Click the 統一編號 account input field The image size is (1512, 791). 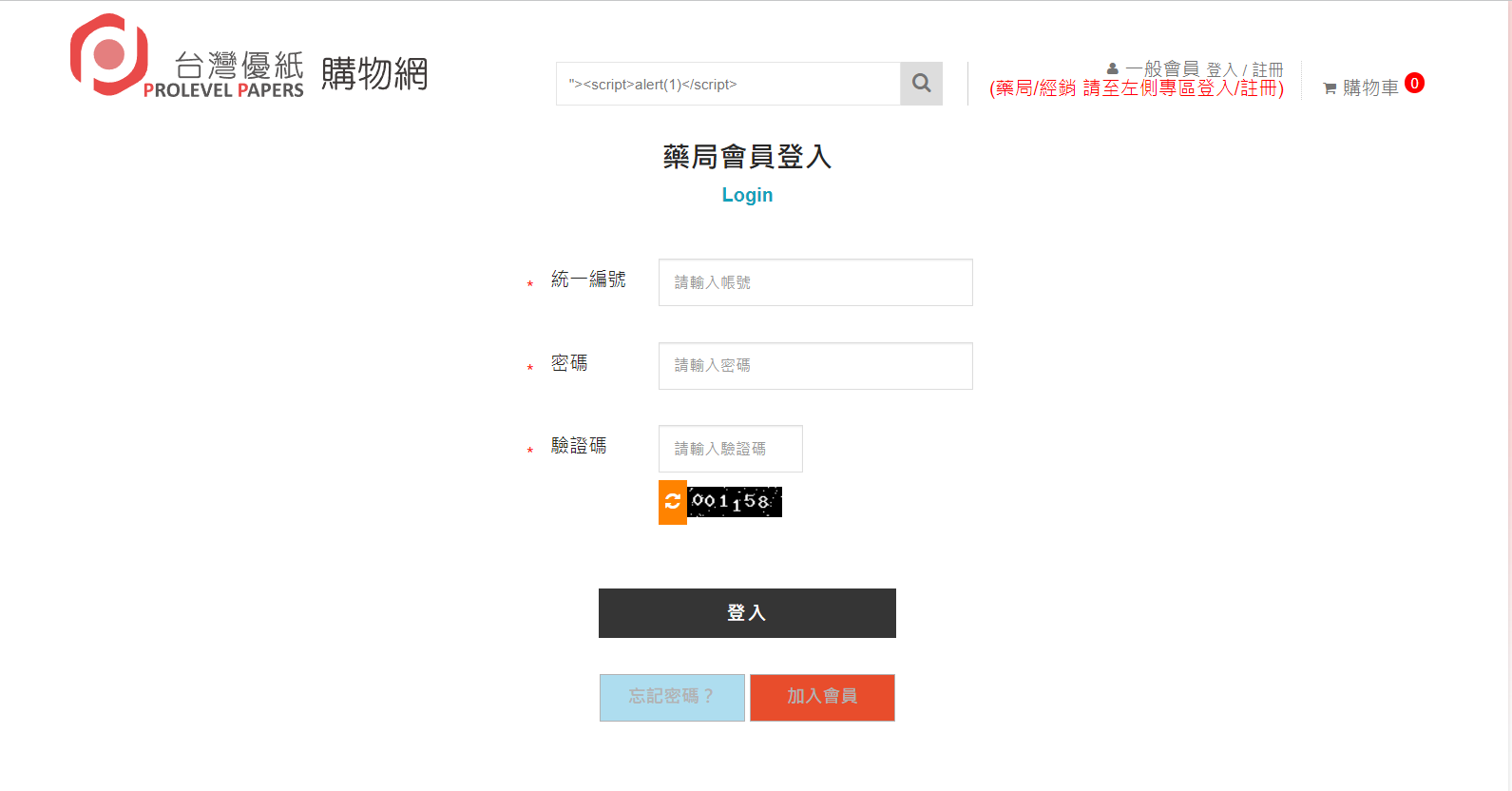tap(815, 282)
